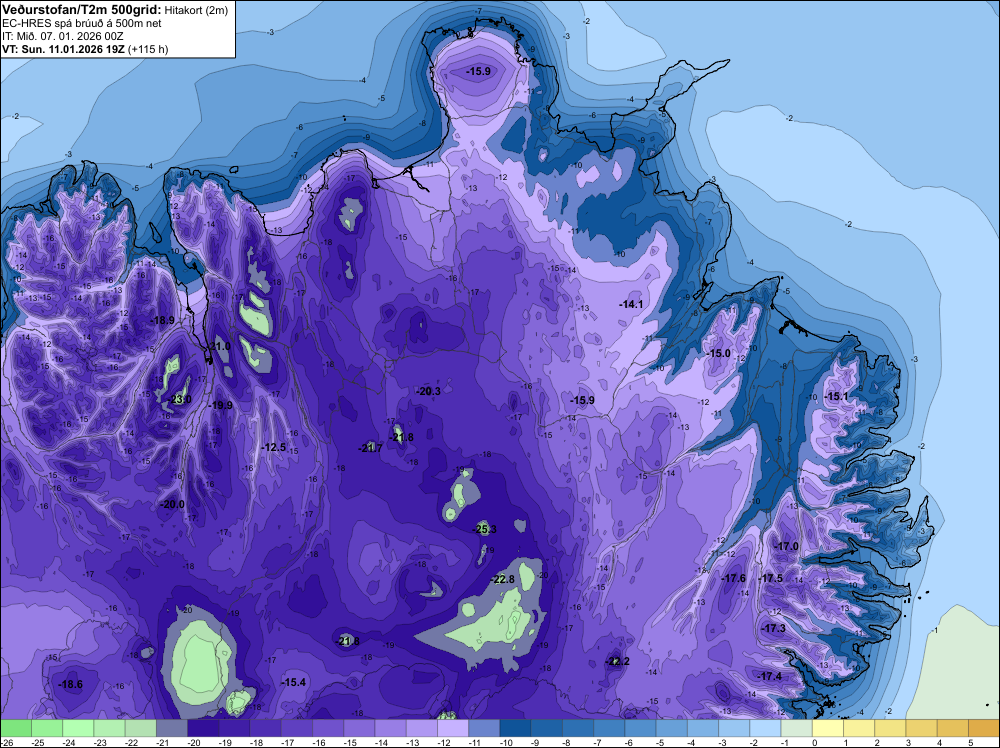
Task: Select the gray-blue legend swatch above -21
Action: pos(172,728)
